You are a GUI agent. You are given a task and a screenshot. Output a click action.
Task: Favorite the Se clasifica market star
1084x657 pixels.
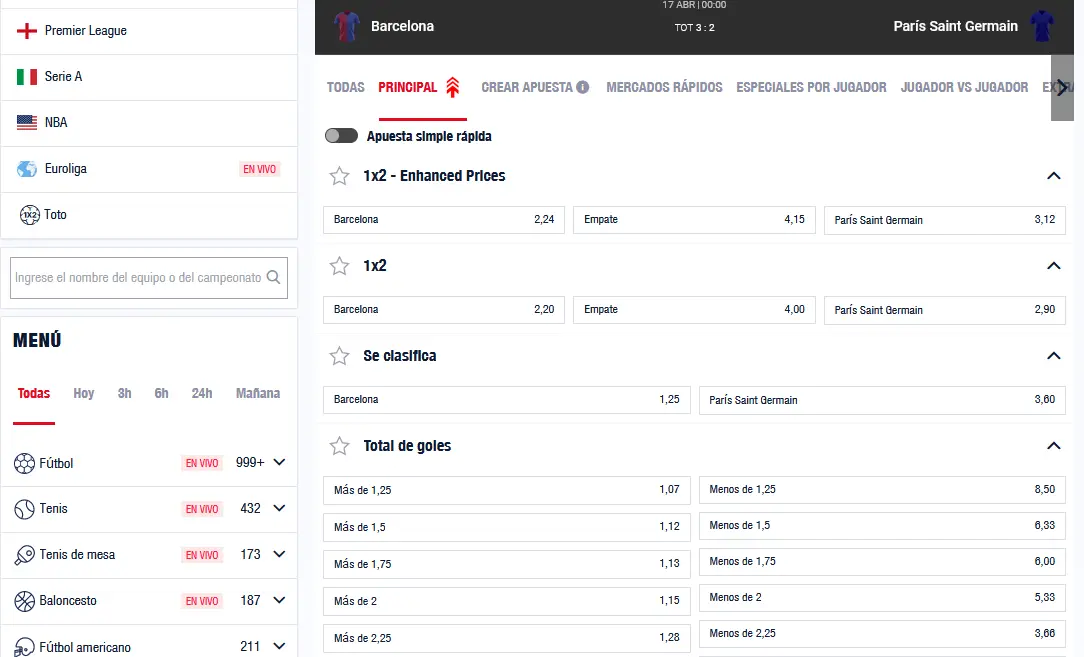coord(339,356)
